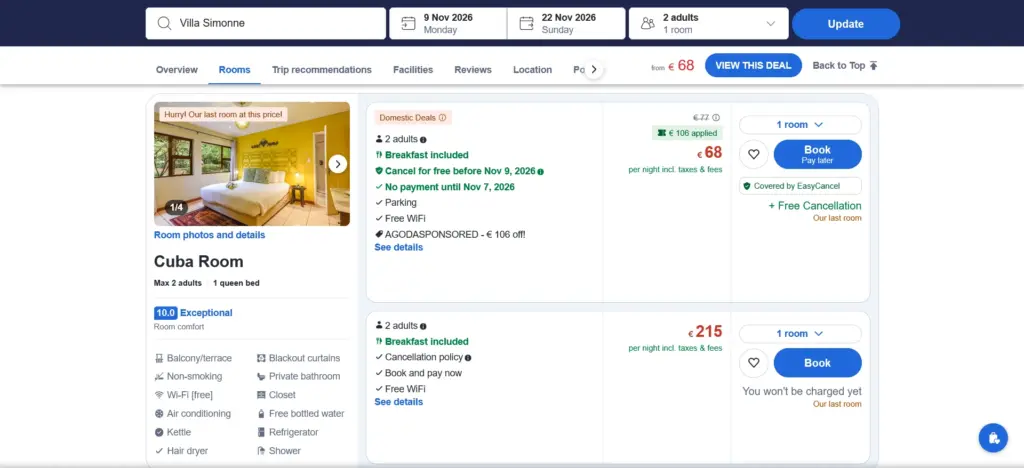Viewport: 1024px width, 468px height.
Task: Open 1 room dropdown for €68 offer
Action: click(x=800, y=125)
